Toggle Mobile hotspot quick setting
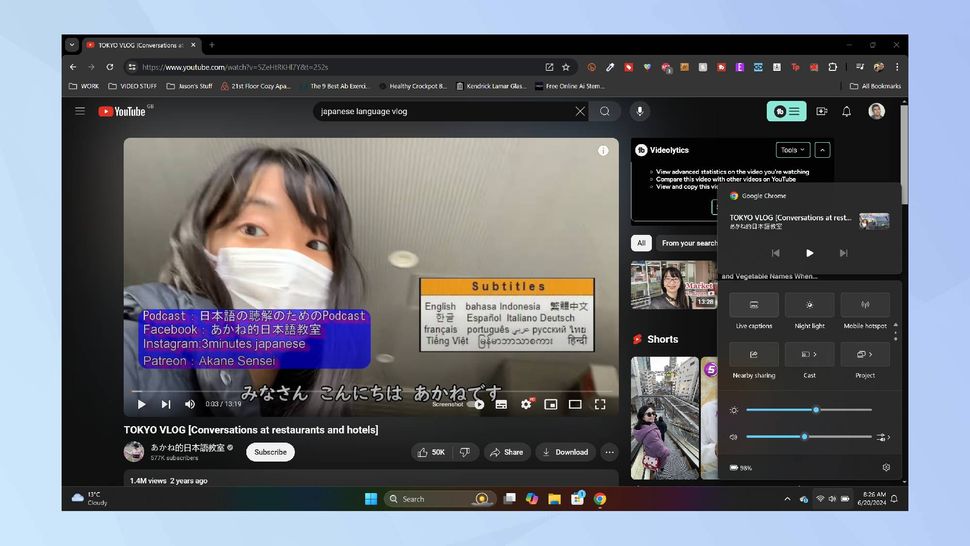The image size is (970, 546). [x=865, y=305]
